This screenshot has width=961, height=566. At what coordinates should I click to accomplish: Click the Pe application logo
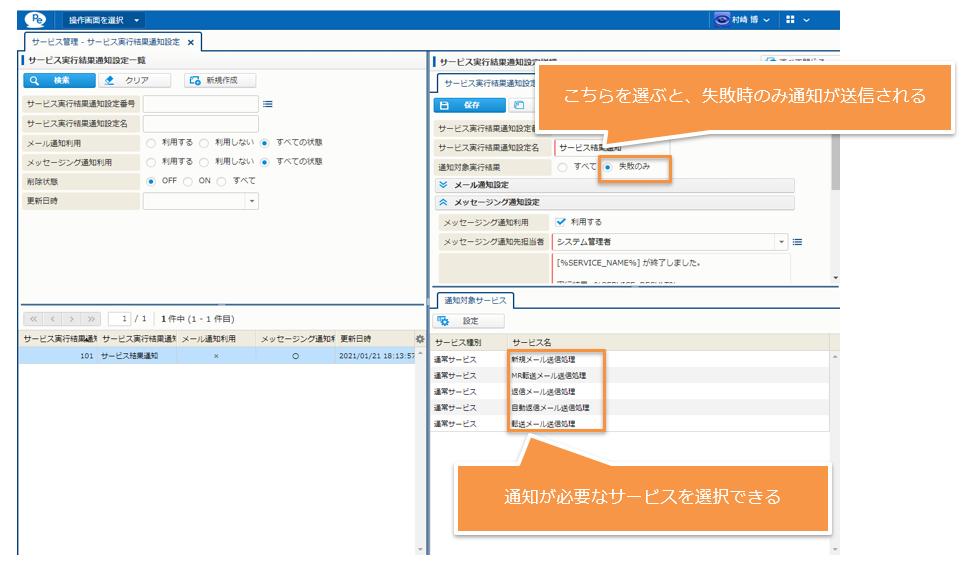[38, 19]
